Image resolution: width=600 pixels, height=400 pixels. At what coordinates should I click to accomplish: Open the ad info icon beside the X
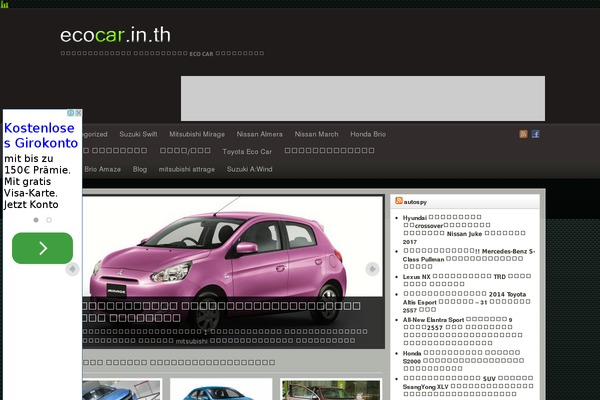(x=71, y=113)
